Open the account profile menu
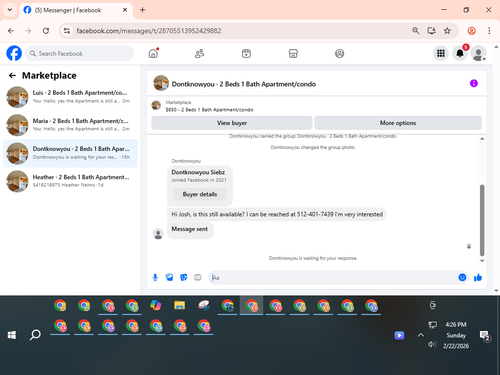Viewport: 500px width, 375px height. coord(479,53)
